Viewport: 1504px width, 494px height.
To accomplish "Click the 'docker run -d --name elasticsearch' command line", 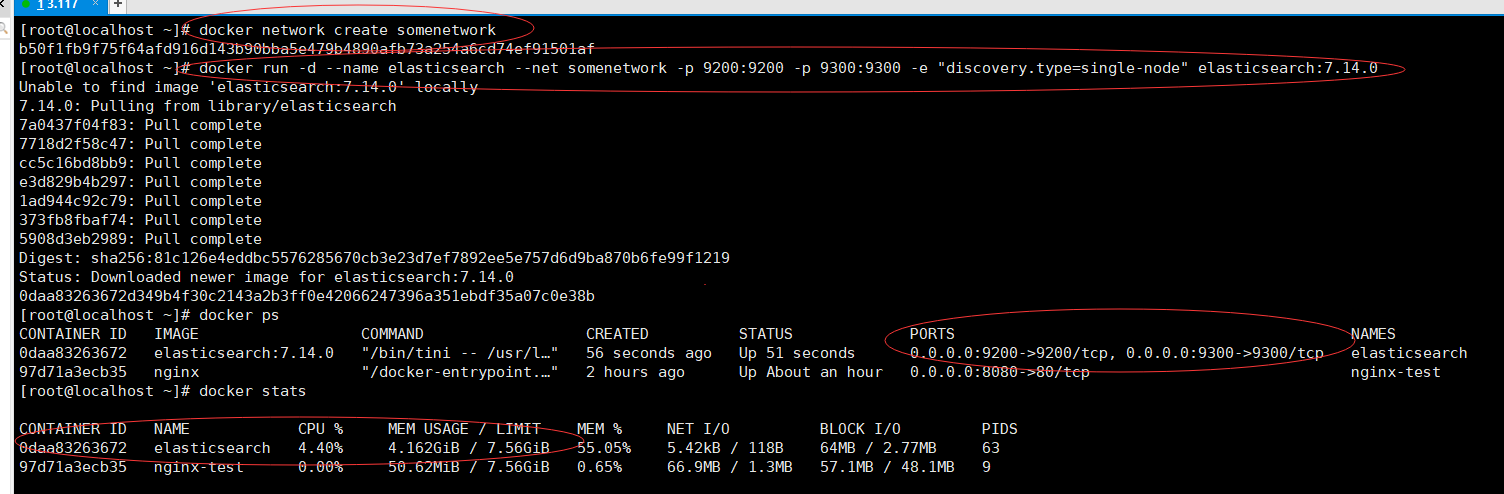I will point(788,68).
